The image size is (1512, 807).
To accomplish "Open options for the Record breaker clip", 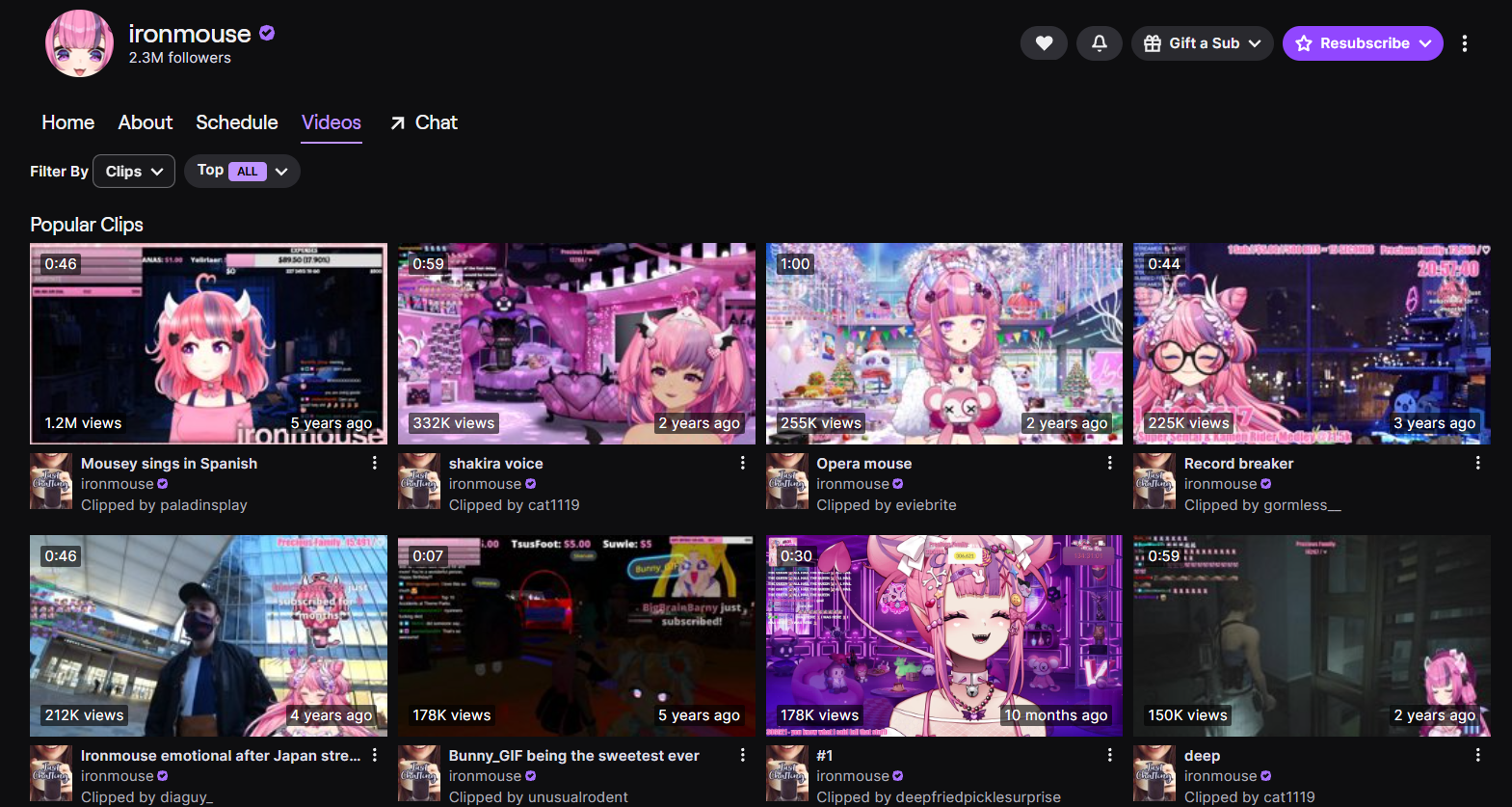I will pos(1478,464).
